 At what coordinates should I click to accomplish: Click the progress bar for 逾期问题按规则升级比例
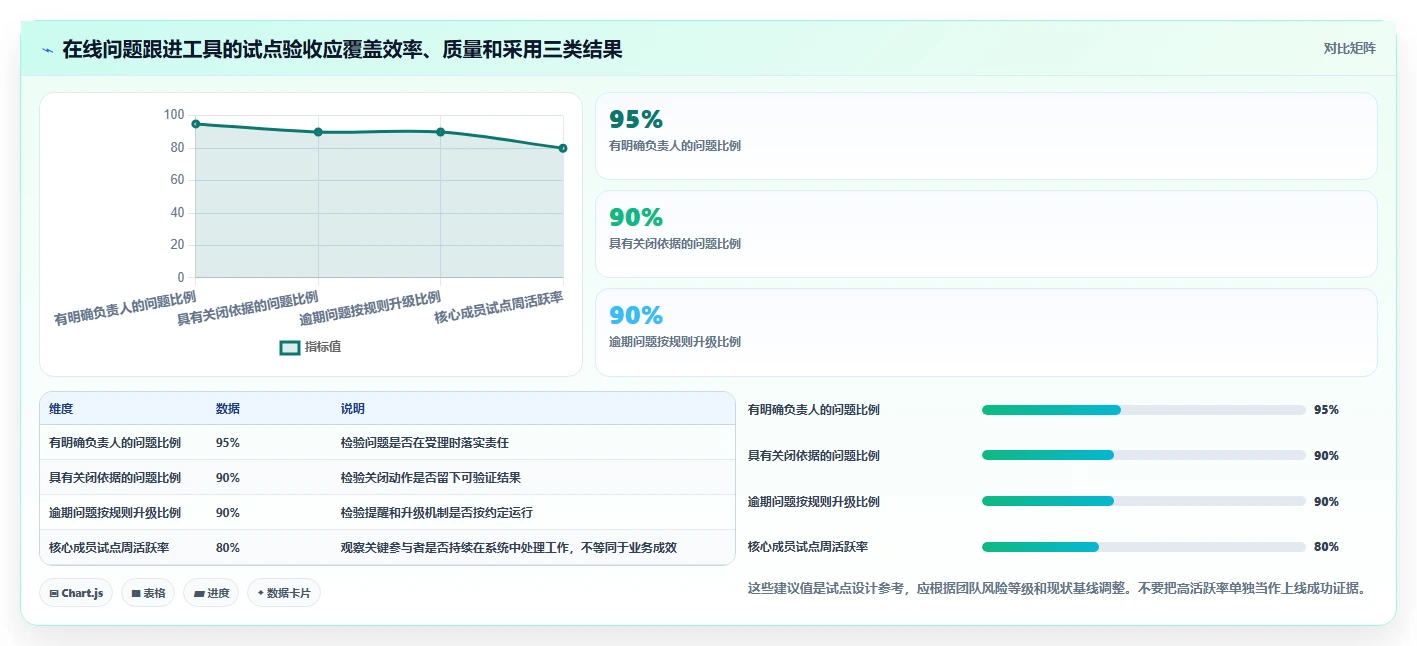(x=1144, y=501)
